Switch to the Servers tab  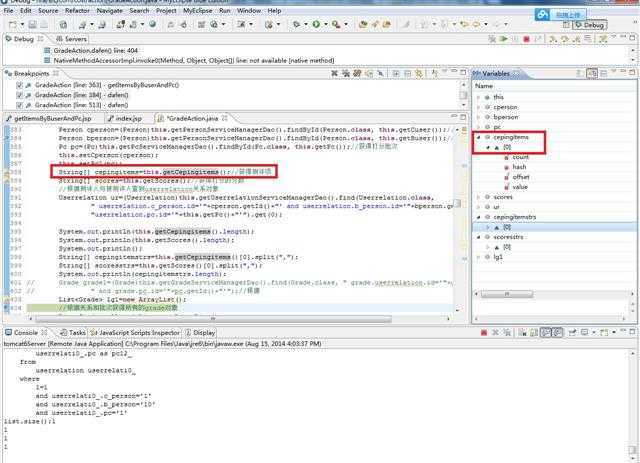72,39
